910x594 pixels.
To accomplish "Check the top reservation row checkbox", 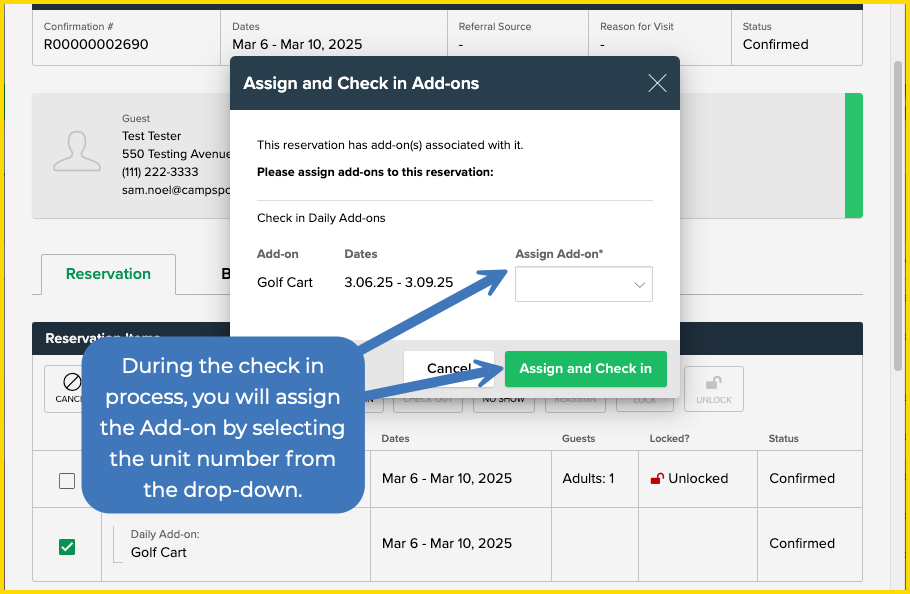I will (67, 480).
